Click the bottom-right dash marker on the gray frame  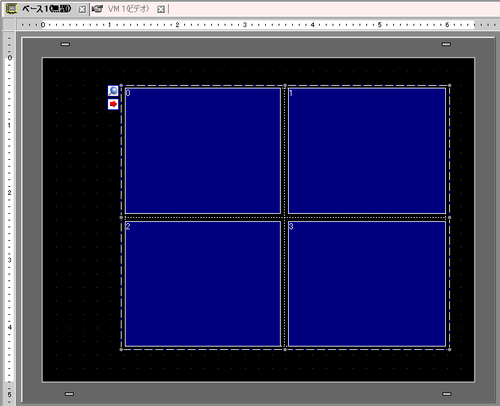click(447, 394)
